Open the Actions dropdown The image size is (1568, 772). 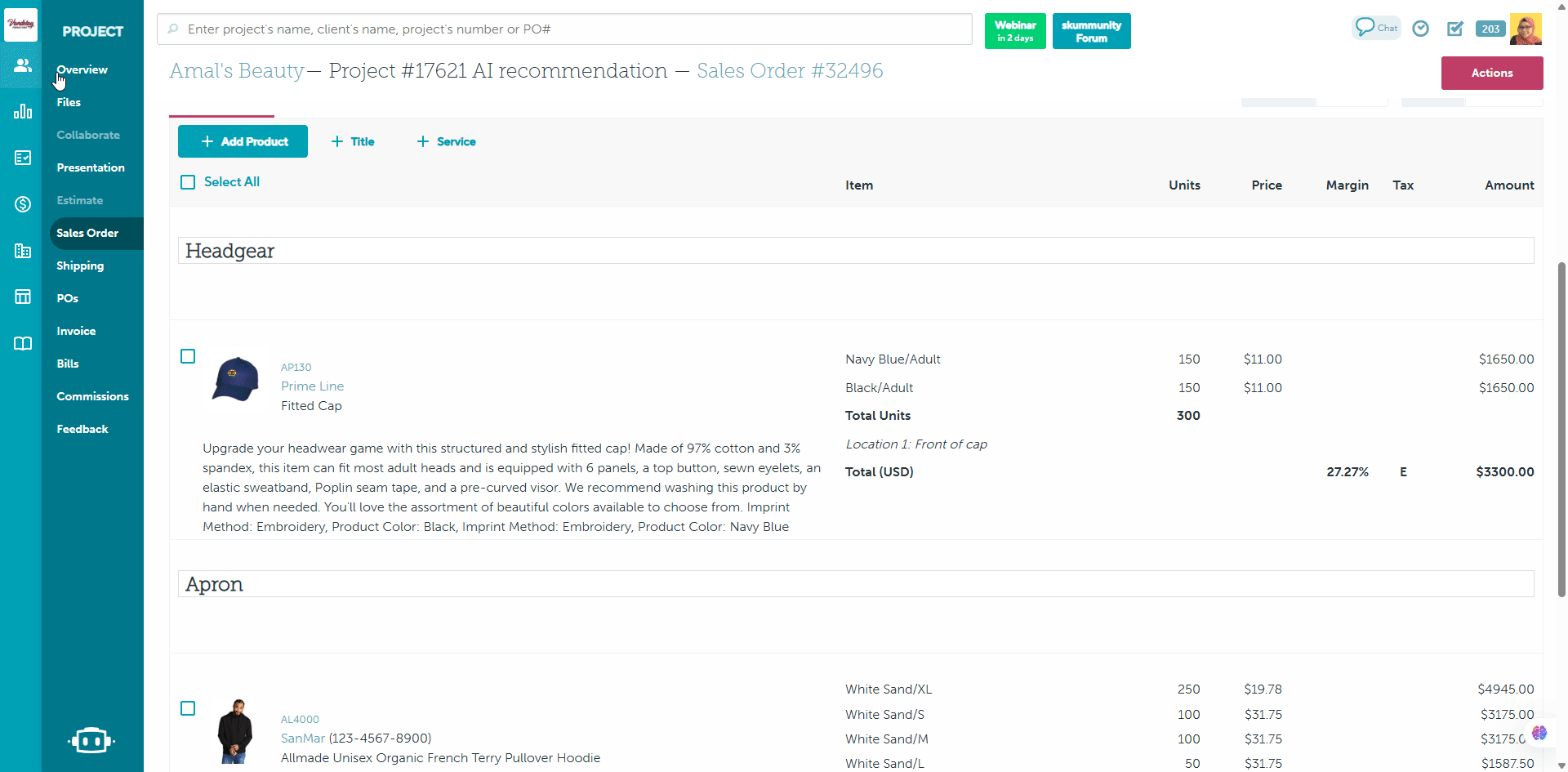pos(1492,73)
